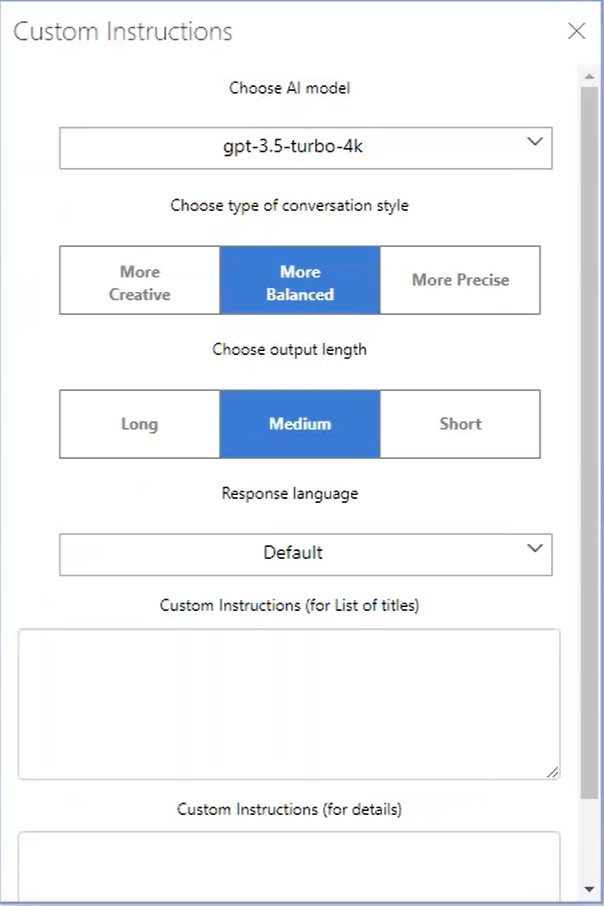
Task: Click the chevron arrow of AI model selector
Action: [535, 142]
